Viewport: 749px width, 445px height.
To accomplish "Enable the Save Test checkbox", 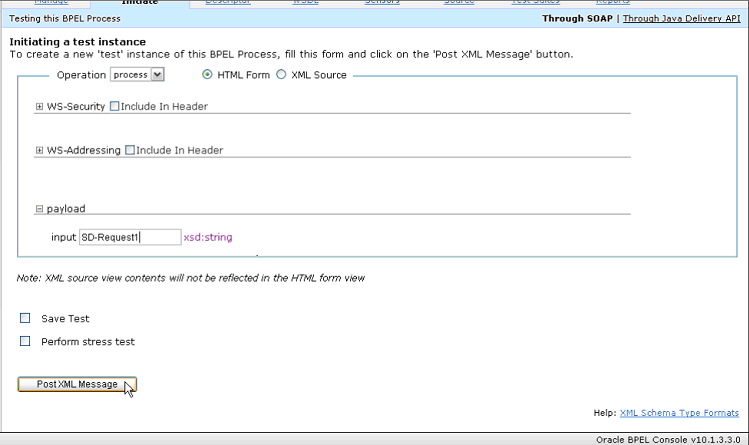I will coord(25,318).
